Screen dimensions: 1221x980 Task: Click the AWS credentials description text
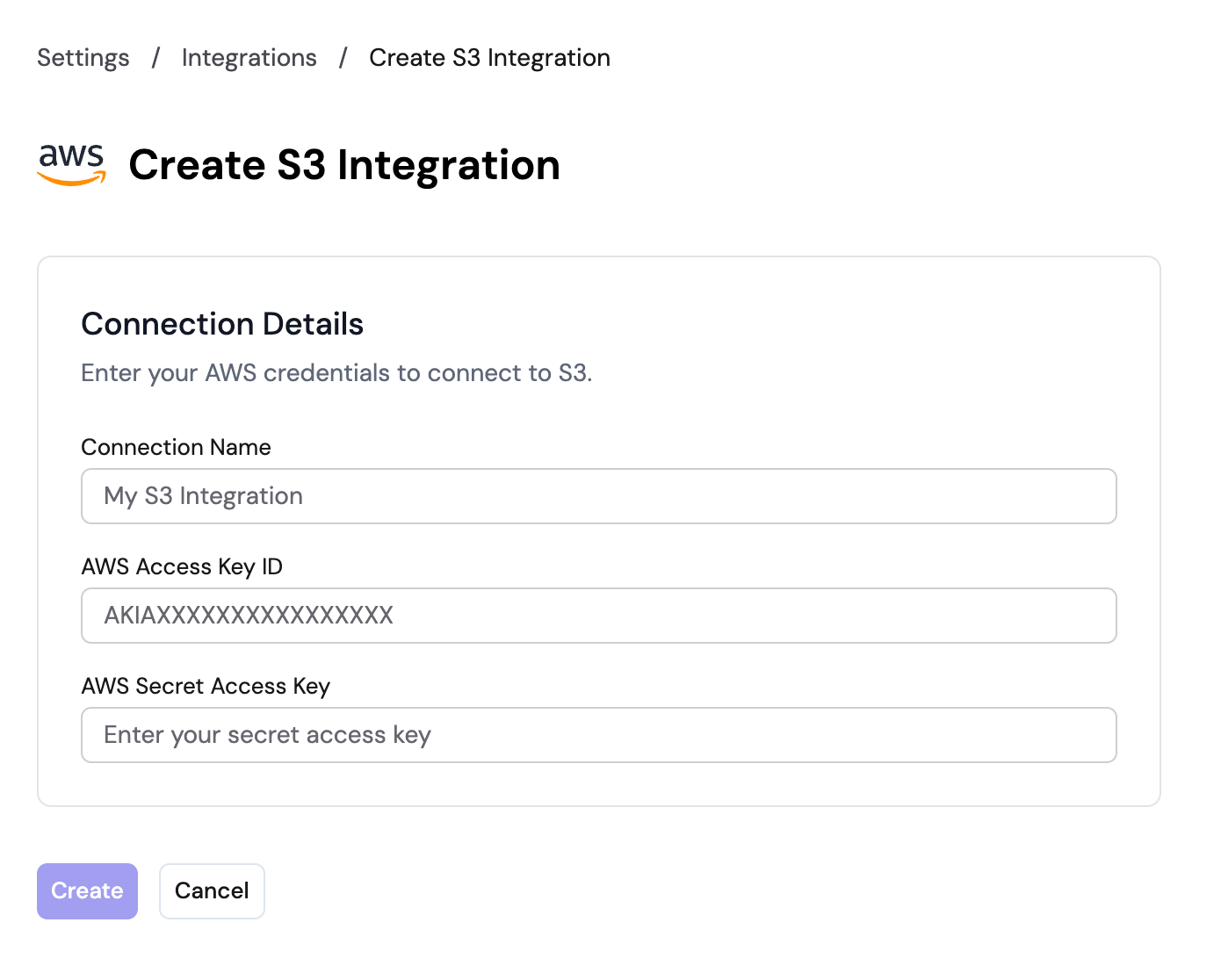pyautogui.click(x=337, y=373)
